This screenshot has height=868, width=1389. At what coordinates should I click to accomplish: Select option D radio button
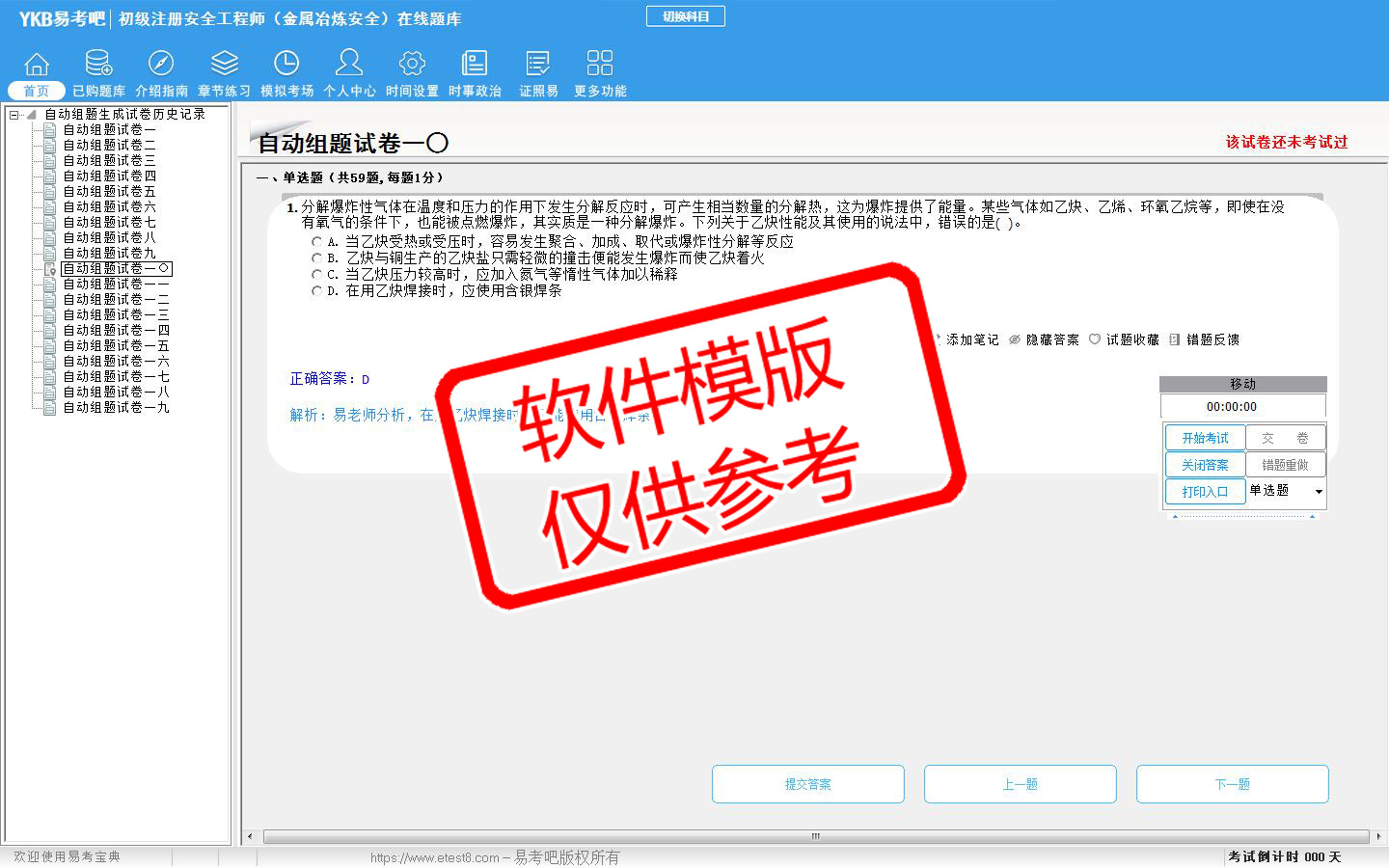point(316,291)
